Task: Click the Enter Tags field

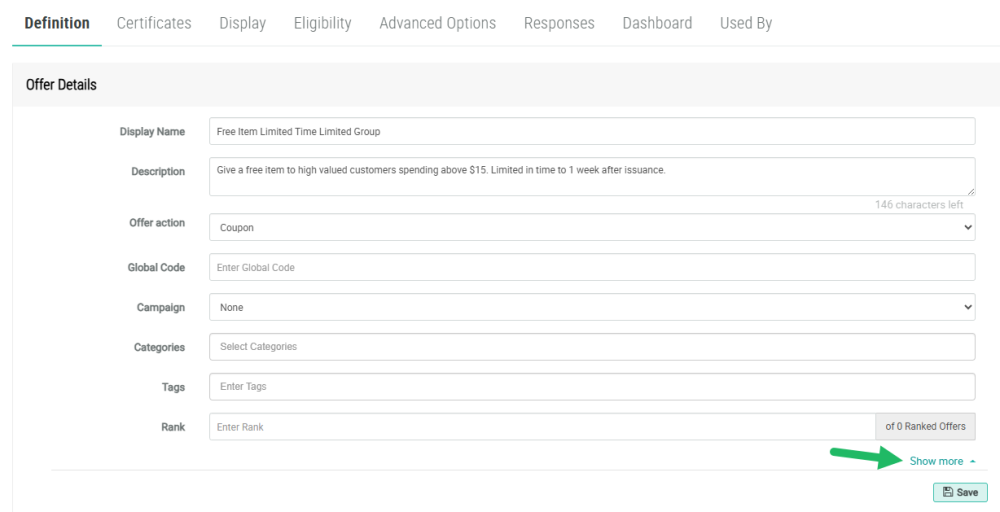Action: point(591,386)
